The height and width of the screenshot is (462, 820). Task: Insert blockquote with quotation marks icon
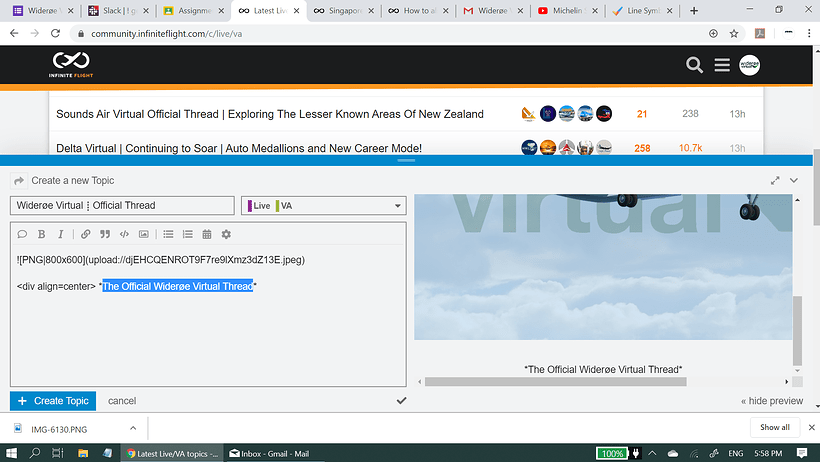click(x=105, y=234)
